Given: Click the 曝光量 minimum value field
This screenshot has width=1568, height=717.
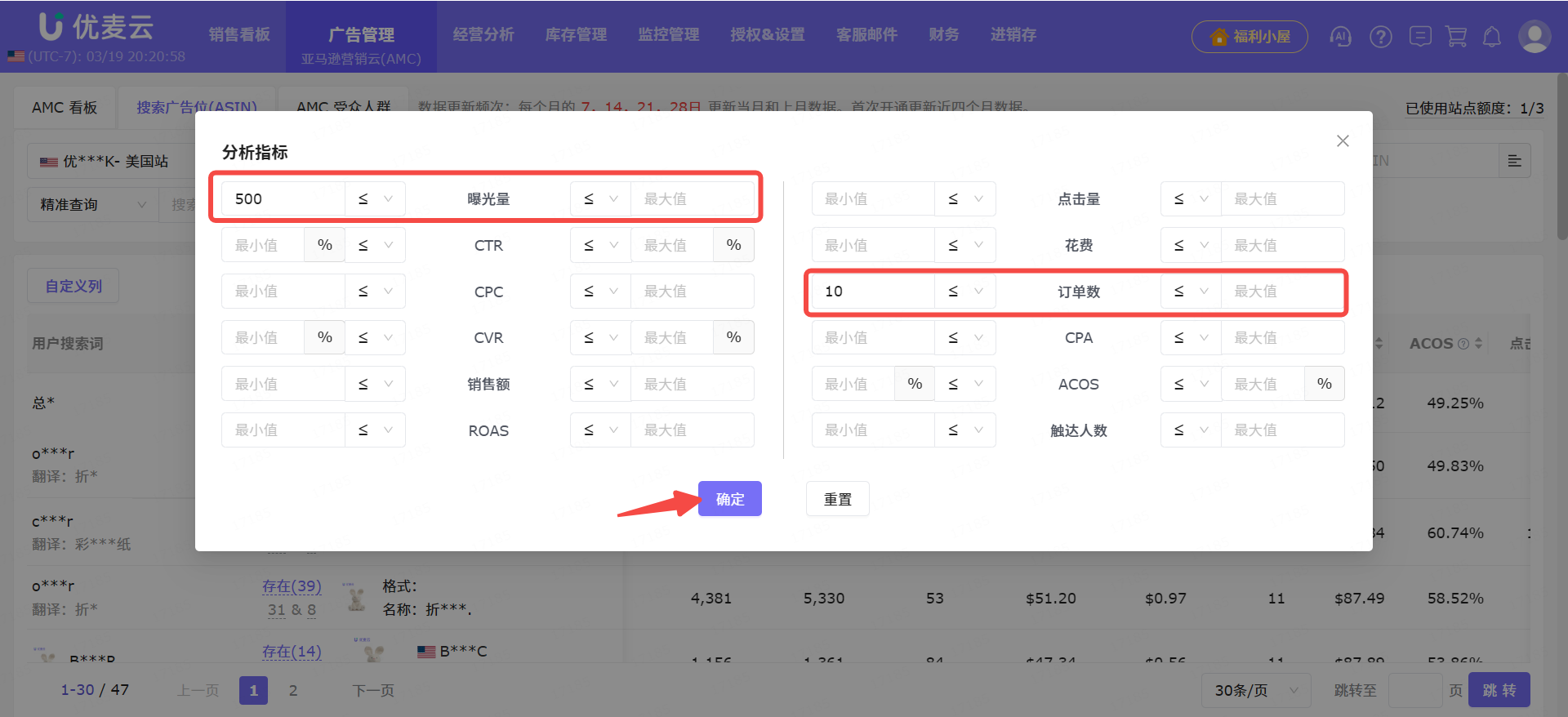Looking at the screenshot, I should 283,198.
